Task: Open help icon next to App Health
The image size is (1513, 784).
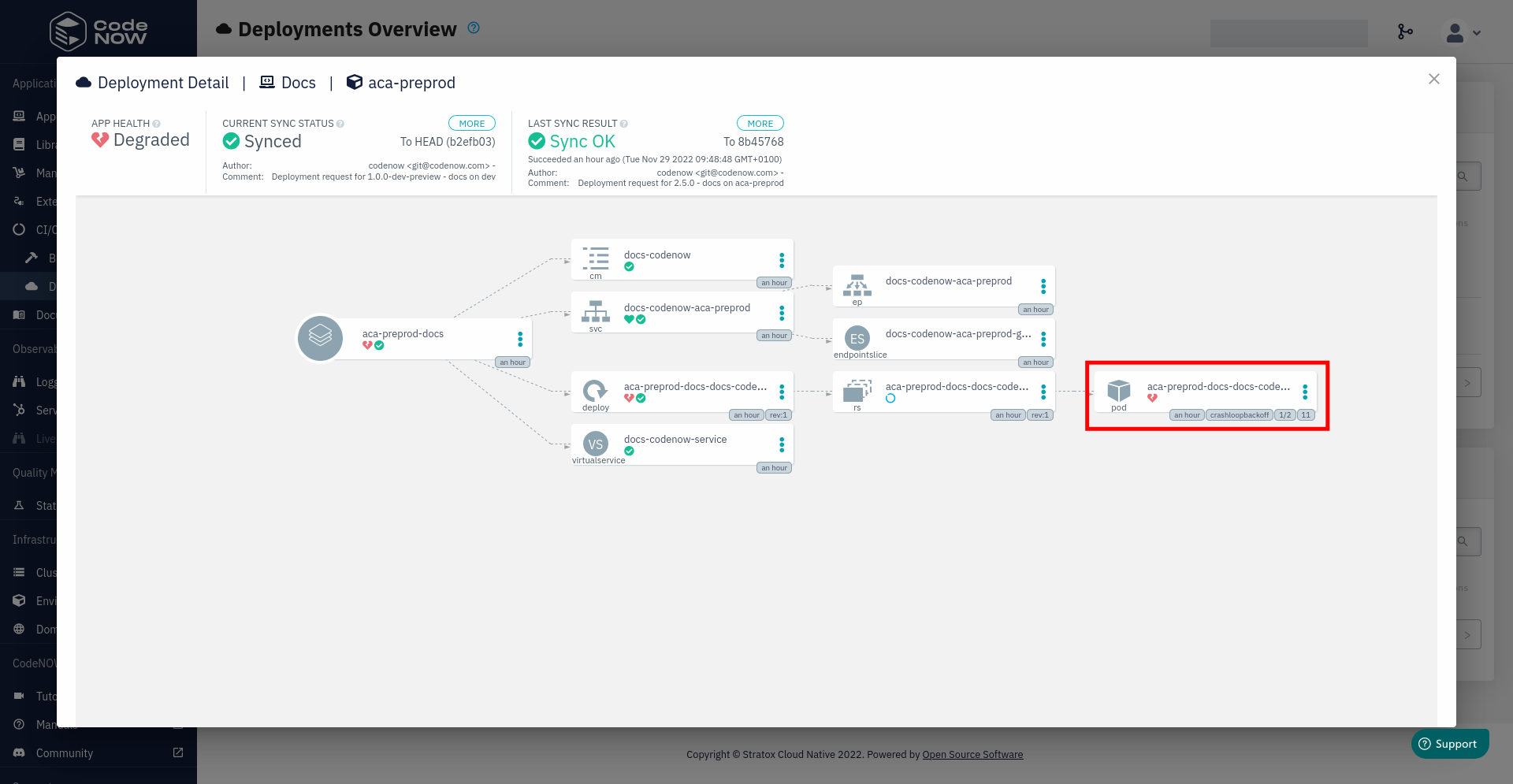Action: (x=157, y=124)
